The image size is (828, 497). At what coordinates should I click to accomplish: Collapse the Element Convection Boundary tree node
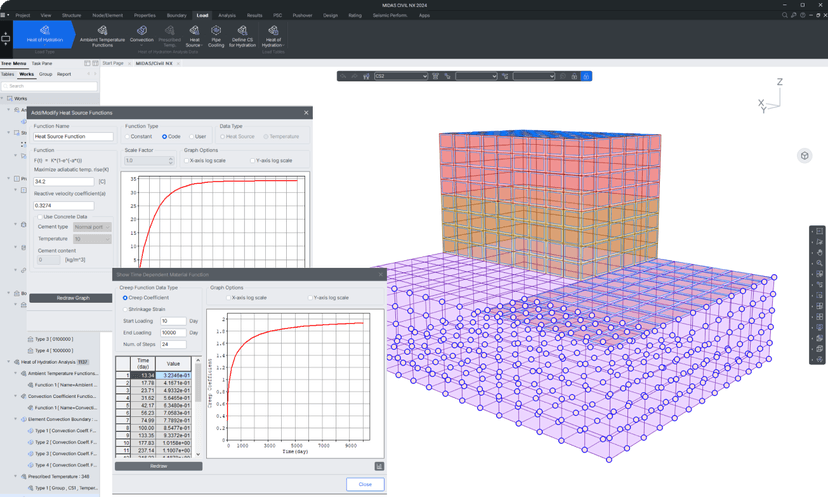(17, 420)
